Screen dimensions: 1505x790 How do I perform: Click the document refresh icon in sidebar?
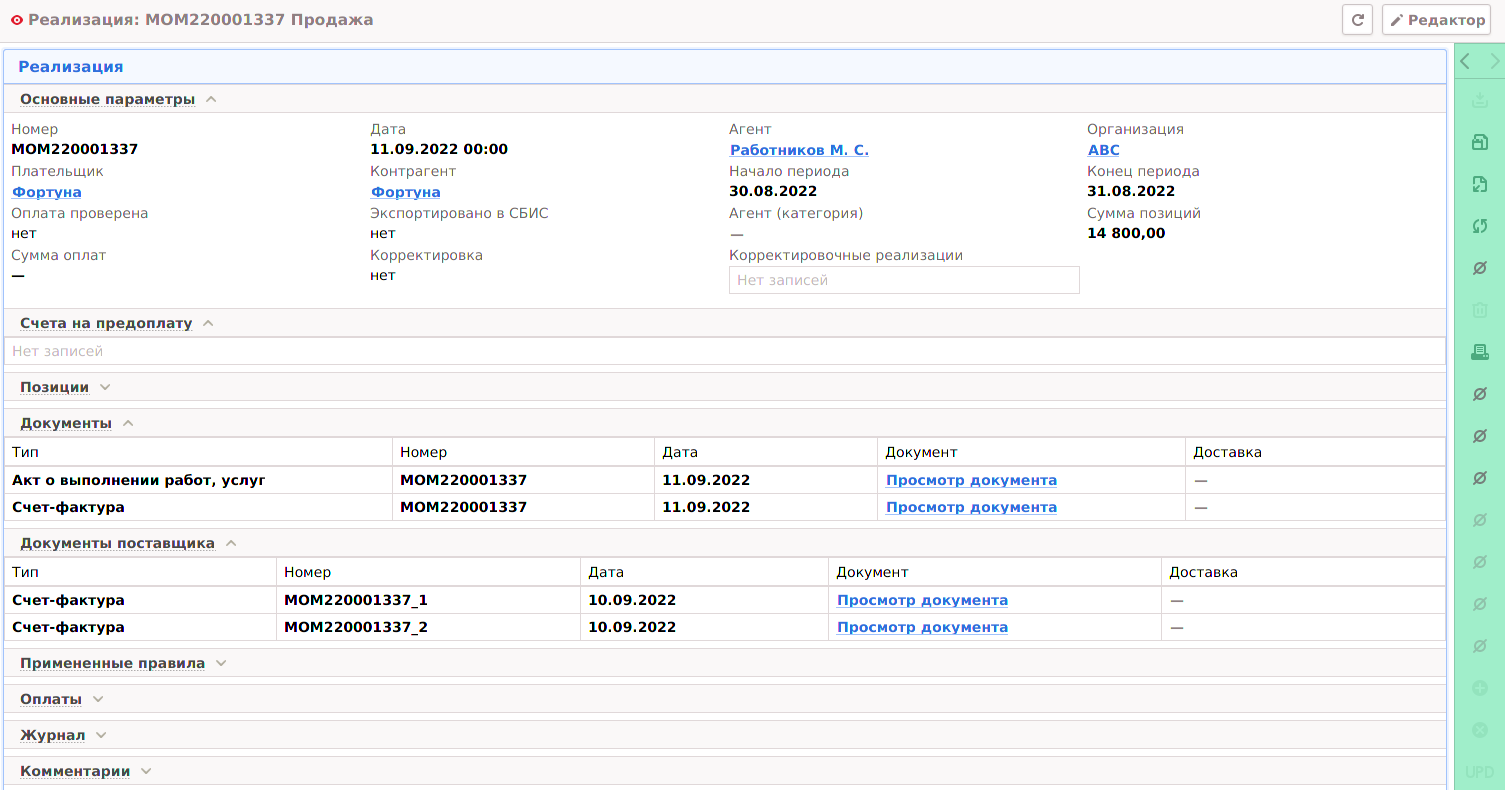click(1480, 184)
